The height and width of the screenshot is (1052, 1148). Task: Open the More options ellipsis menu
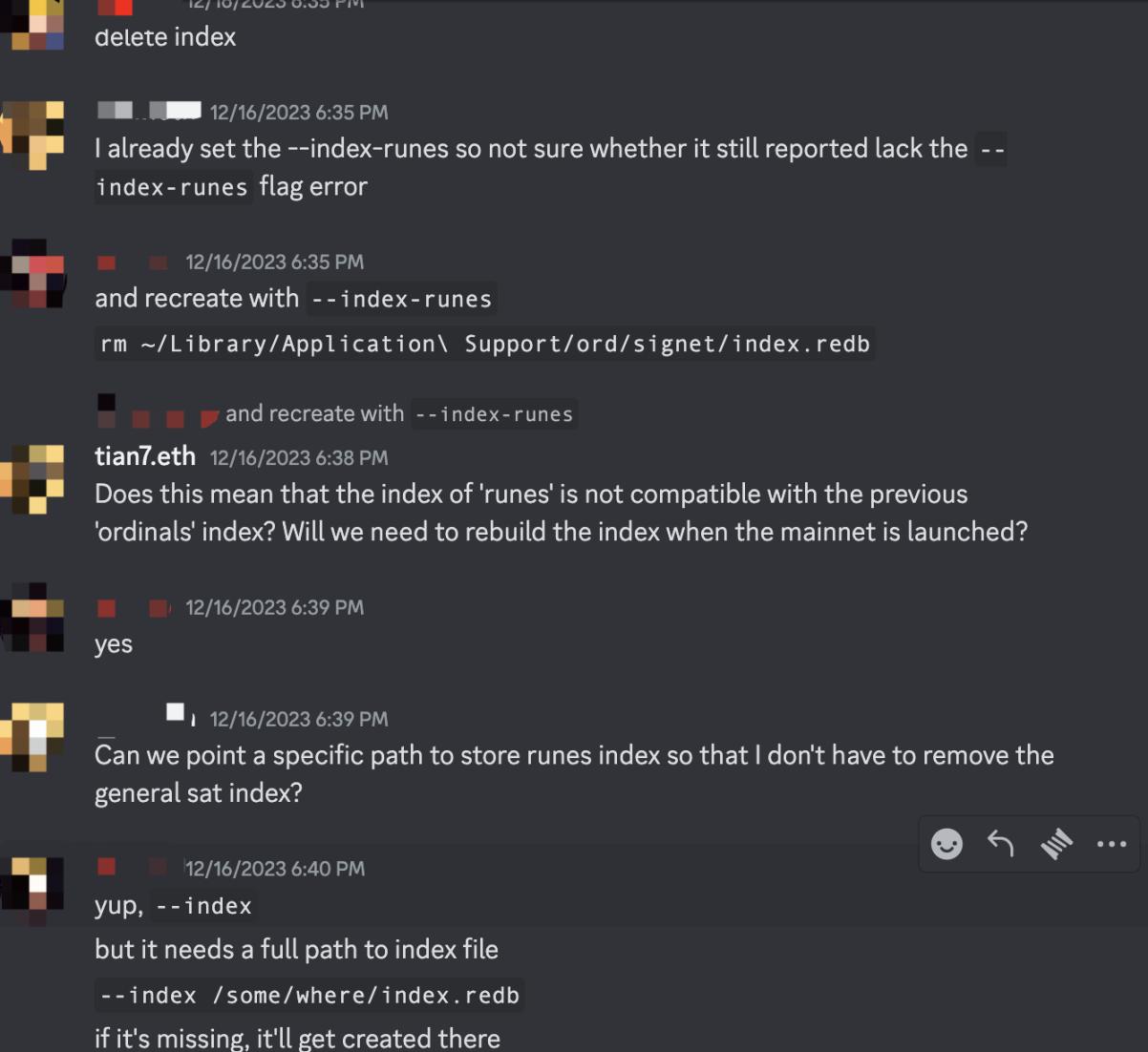(x=1111, y=844)
